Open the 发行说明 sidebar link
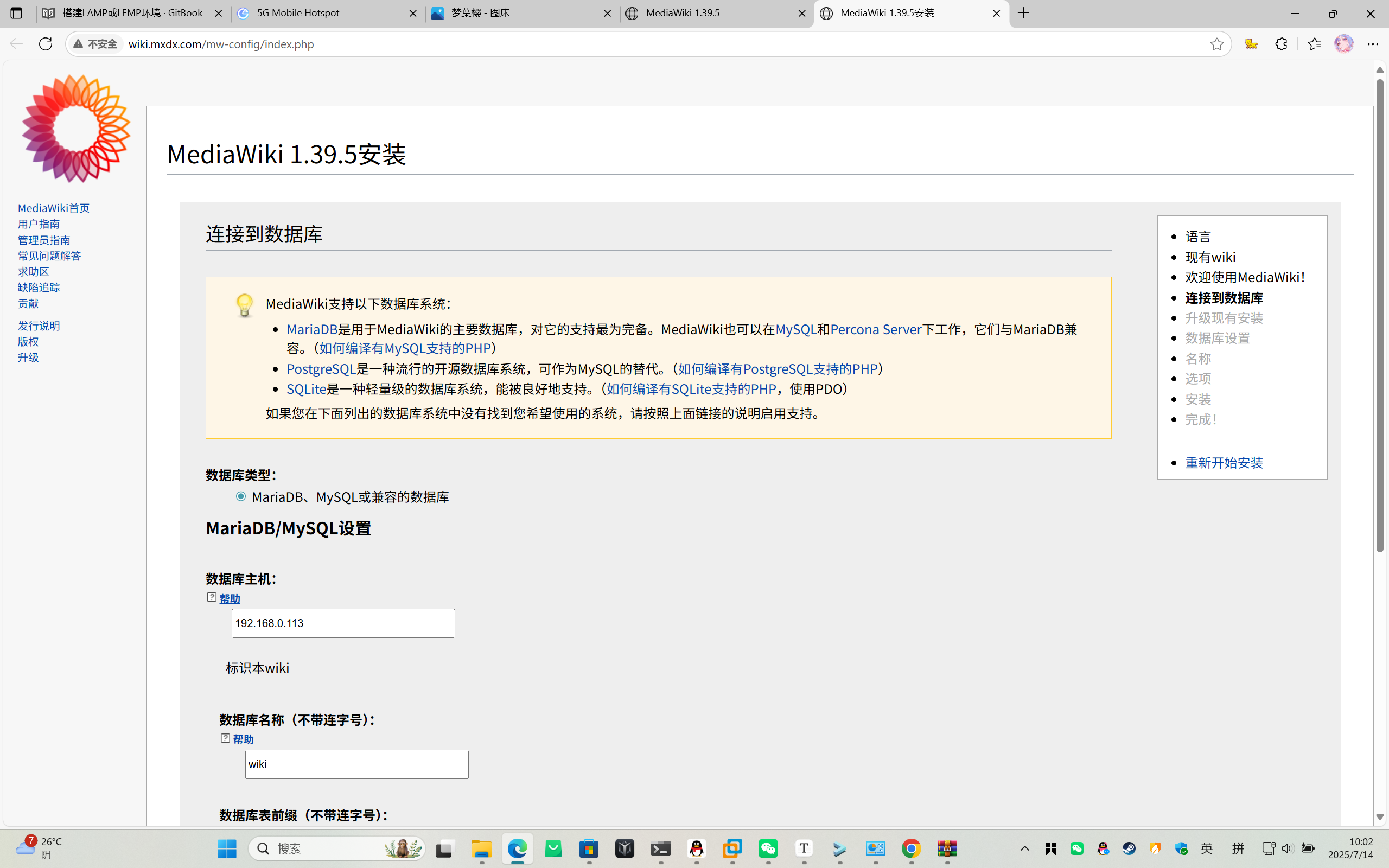1389x868 pixels. pyautogui.click(x=39, y=325)
